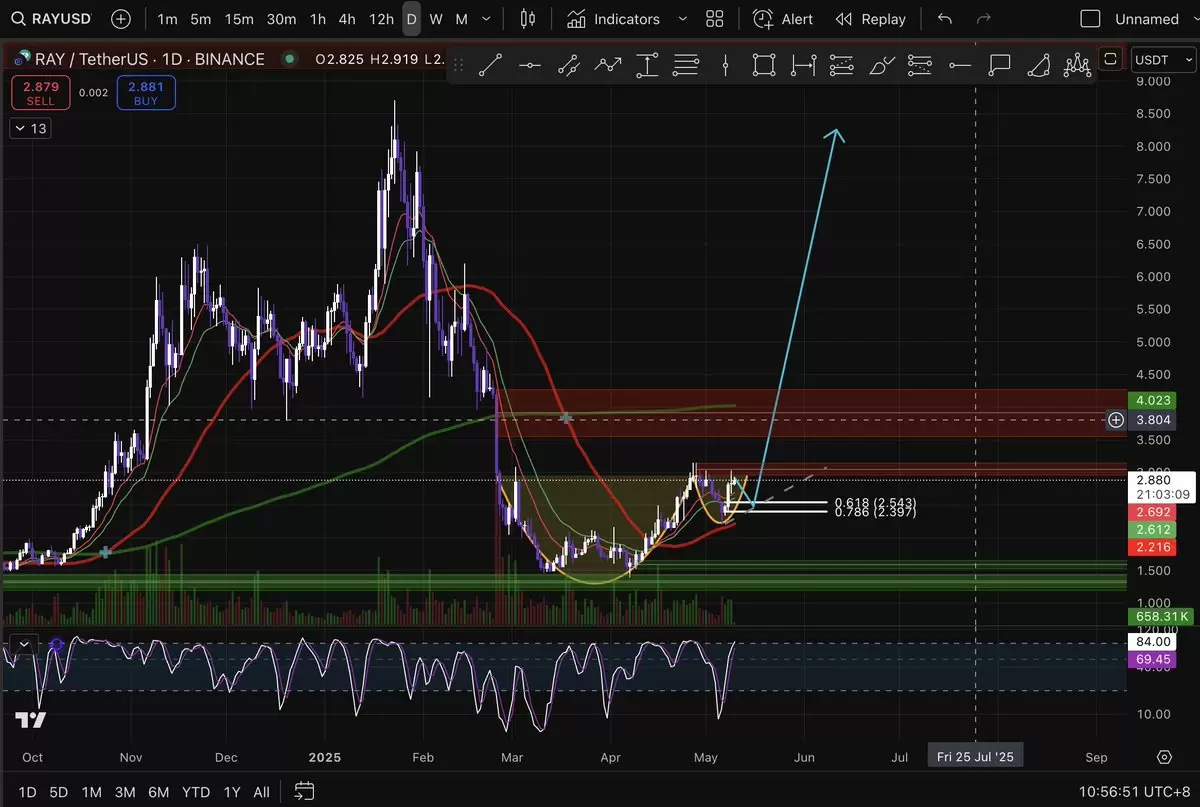Click the 2.881 BUY button
The height and width of the screenshot is (807, 1200).
[146, 93]
